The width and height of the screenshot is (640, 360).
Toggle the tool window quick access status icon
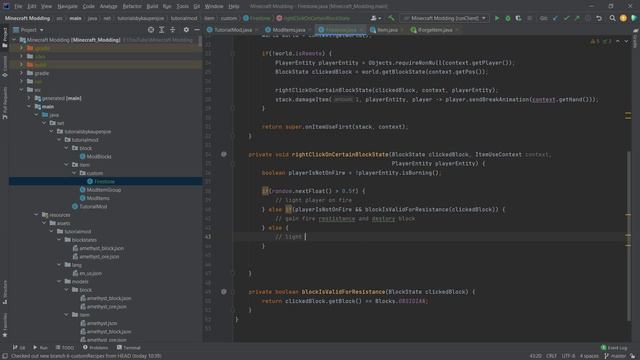4,356
